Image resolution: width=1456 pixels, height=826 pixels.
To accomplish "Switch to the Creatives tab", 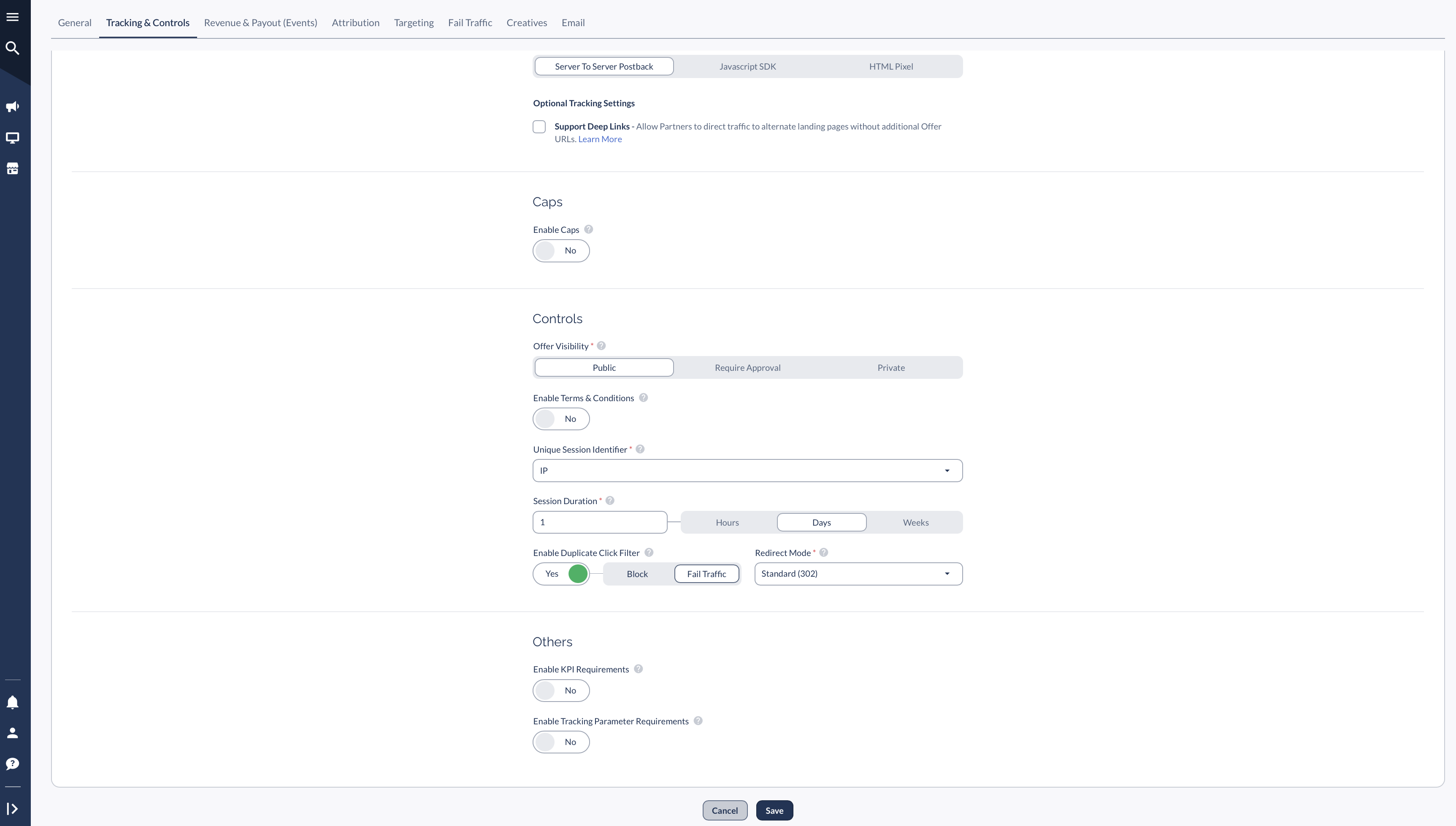I will coord(527,23).
